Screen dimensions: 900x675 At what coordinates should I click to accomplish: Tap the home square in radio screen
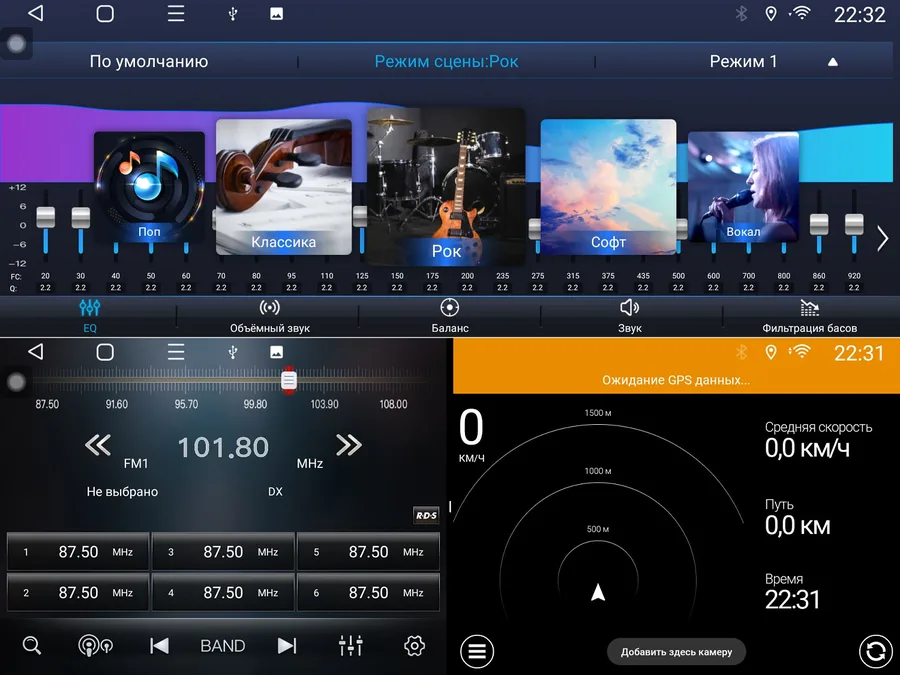[105, 351]
